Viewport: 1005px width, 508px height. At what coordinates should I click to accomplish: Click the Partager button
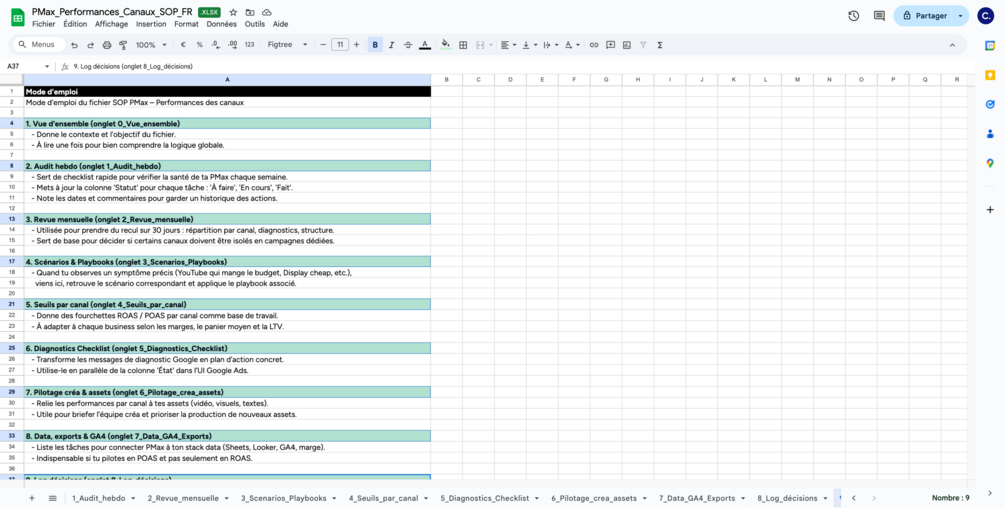tap(923, 16)
